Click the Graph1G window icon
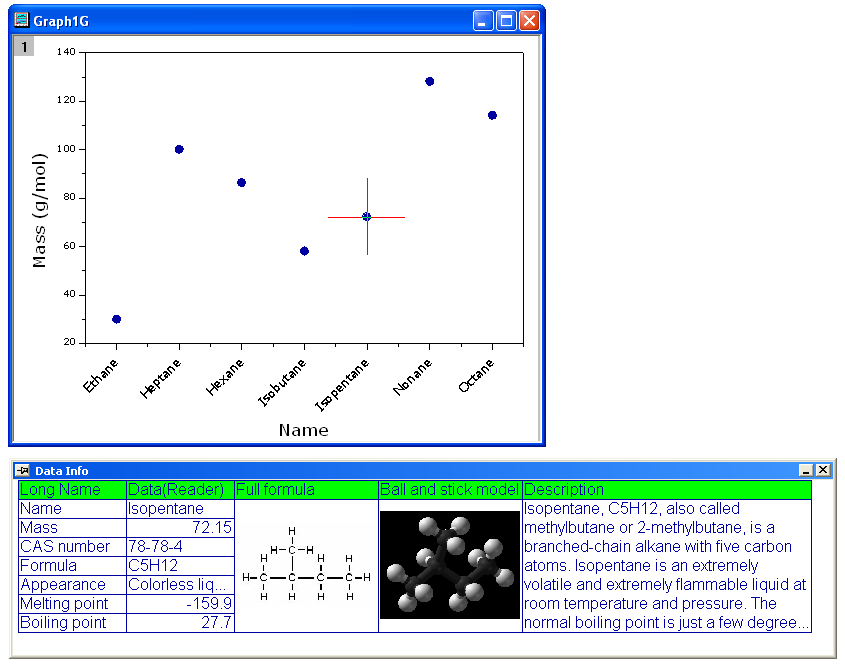Image resolution: width=845 pixels, height=668 pixels. 22,20
